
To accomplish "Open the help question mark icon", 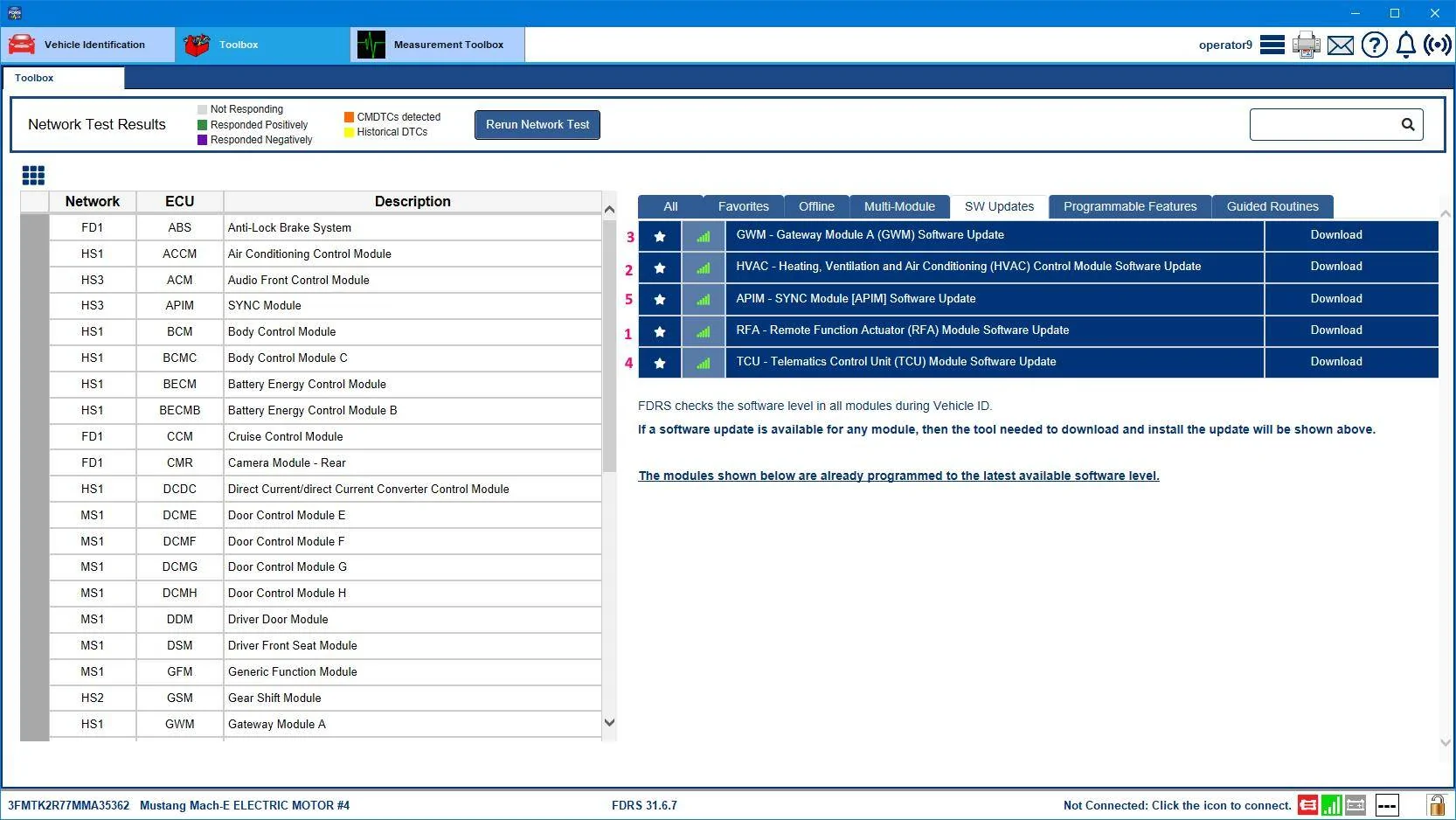I will [x=1375, y=45].
